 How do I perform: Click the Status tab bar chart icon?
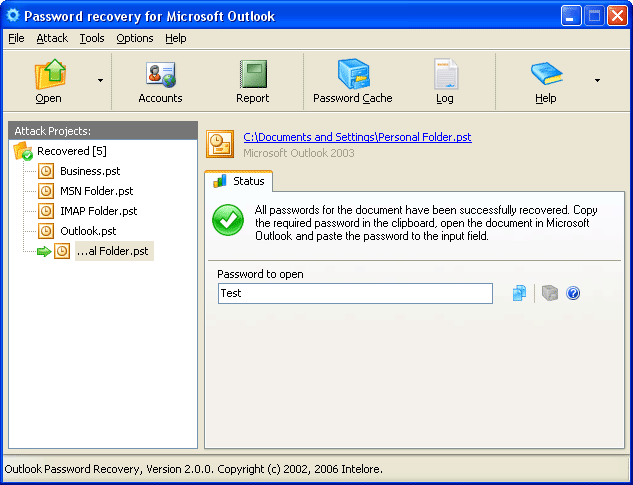(220, 181)
